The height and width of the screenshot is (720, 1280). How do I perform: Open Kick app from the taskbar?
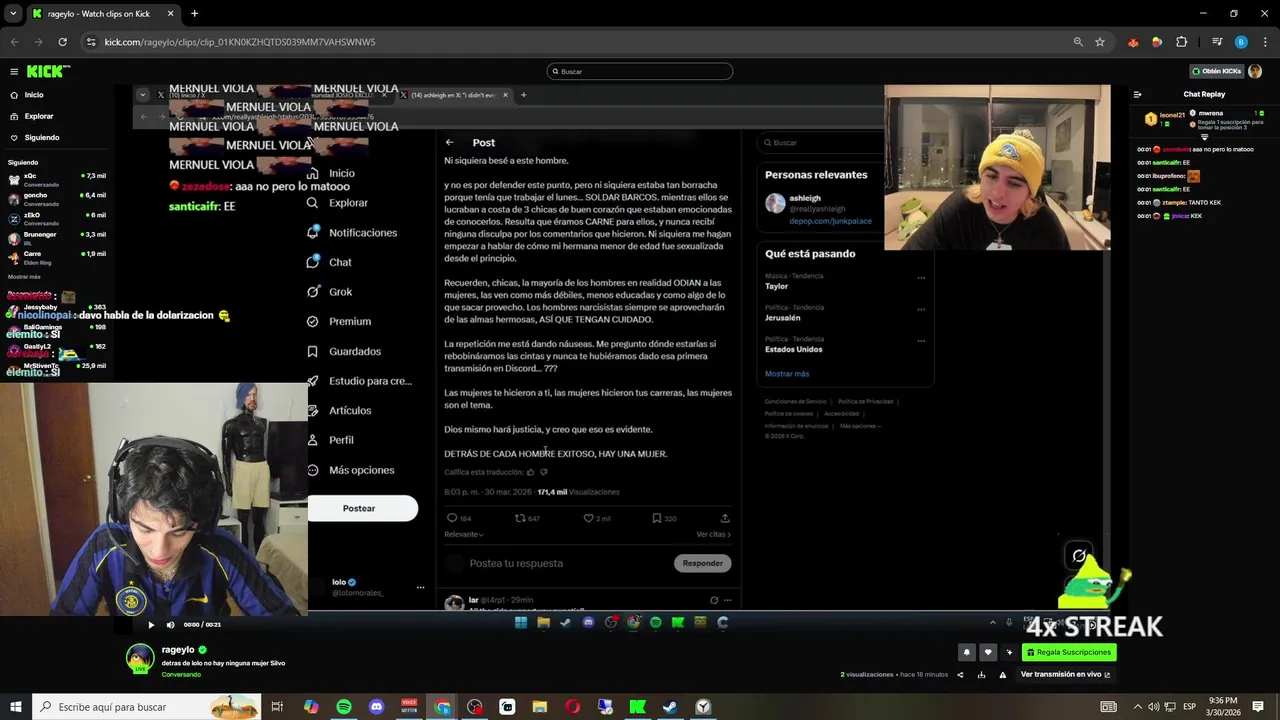(x=637, y=707)
